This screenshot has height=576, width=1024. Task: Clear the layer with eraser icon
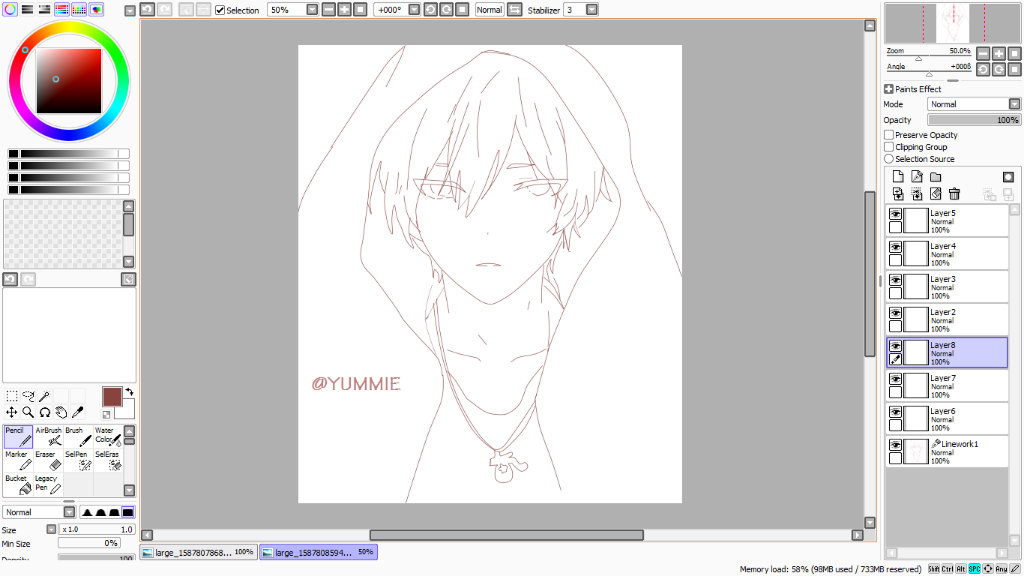pos(936,194)
